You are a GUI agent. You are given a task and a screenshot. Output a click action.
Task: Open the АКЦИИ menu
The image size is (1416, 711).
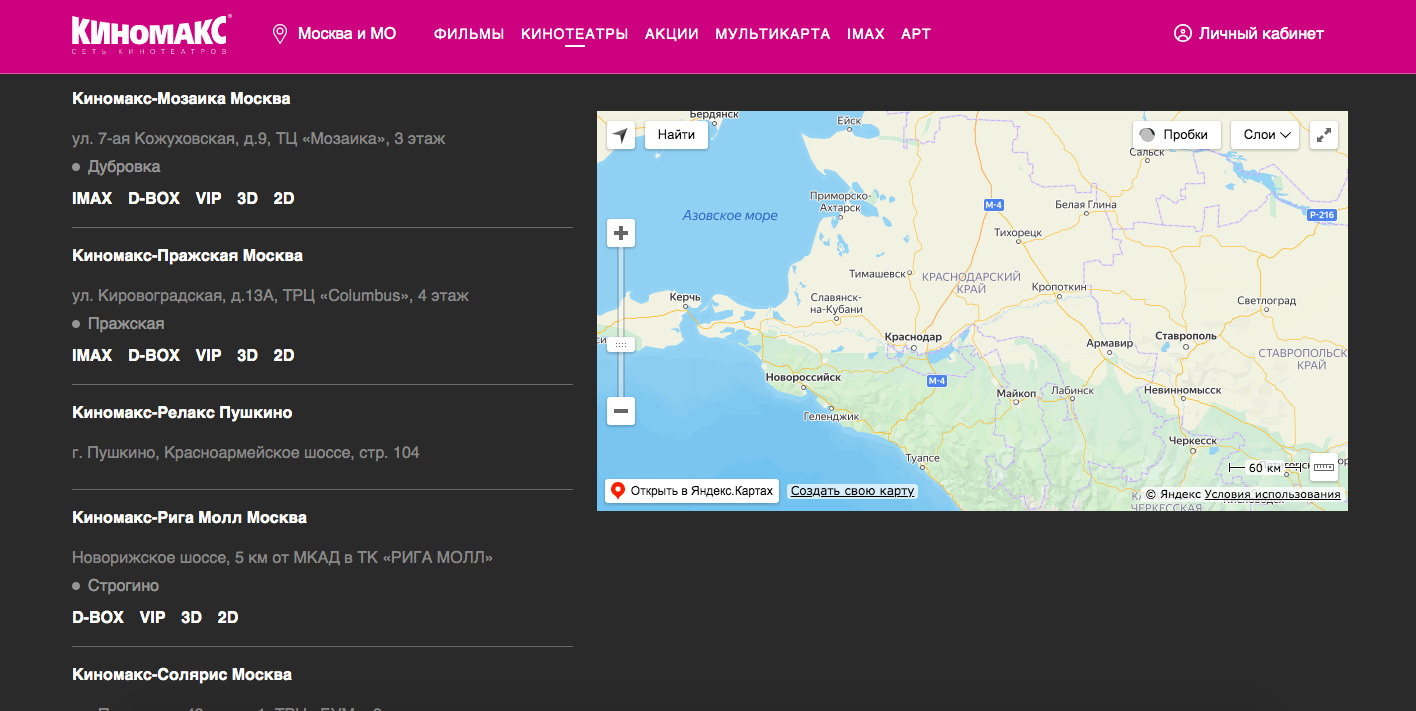(672, 34)
